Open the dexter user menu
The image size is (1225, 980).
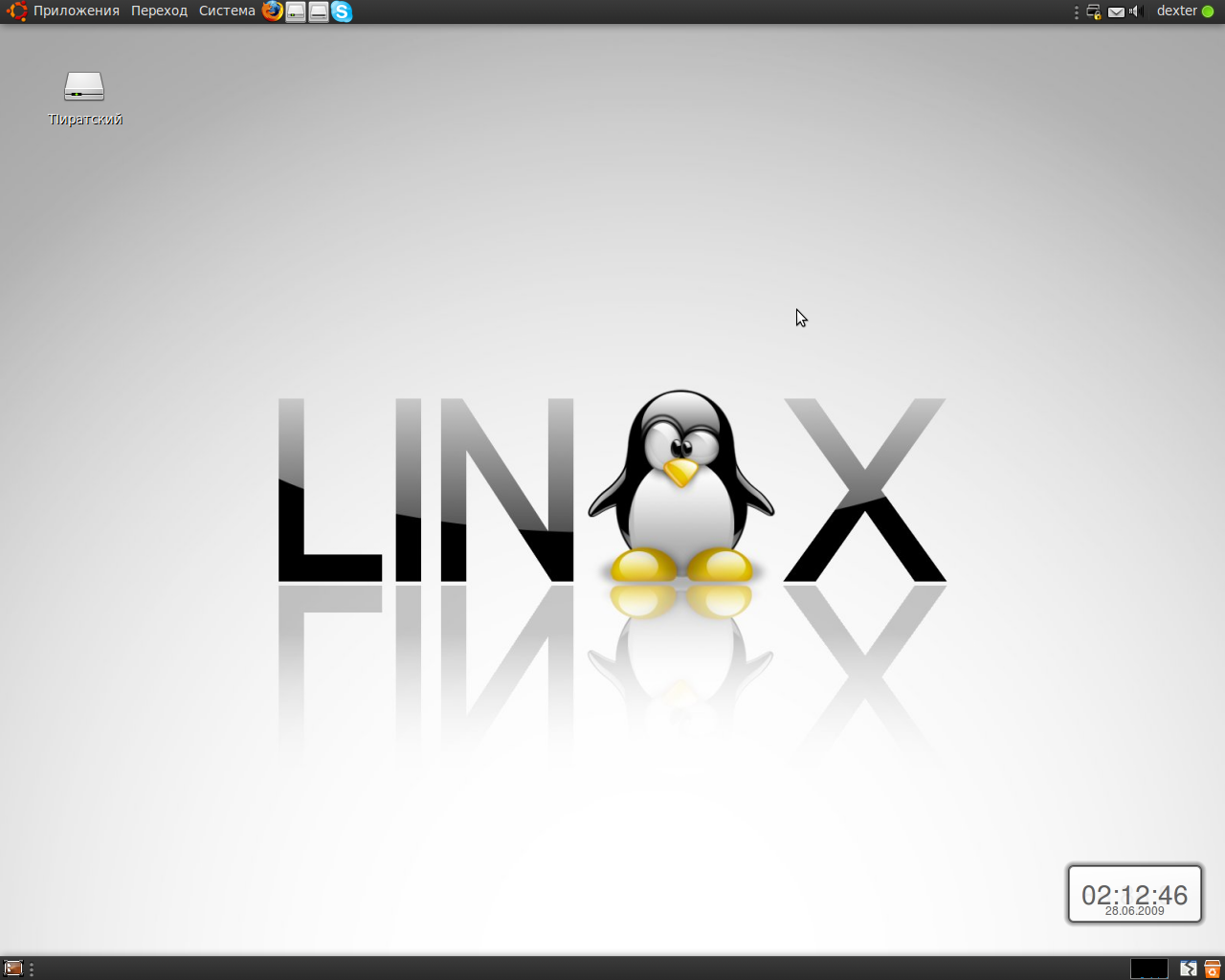[1176, 11]
